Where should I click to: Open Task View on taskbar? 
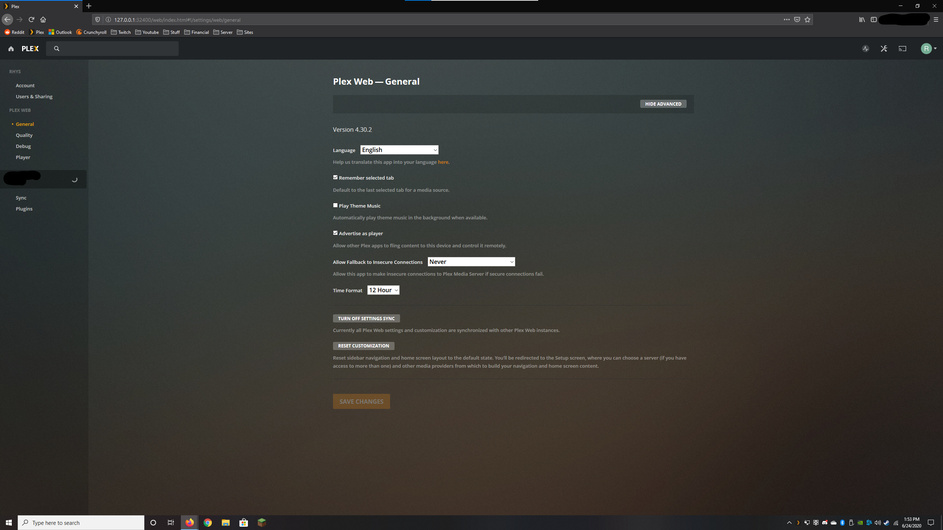coord(171,523)
